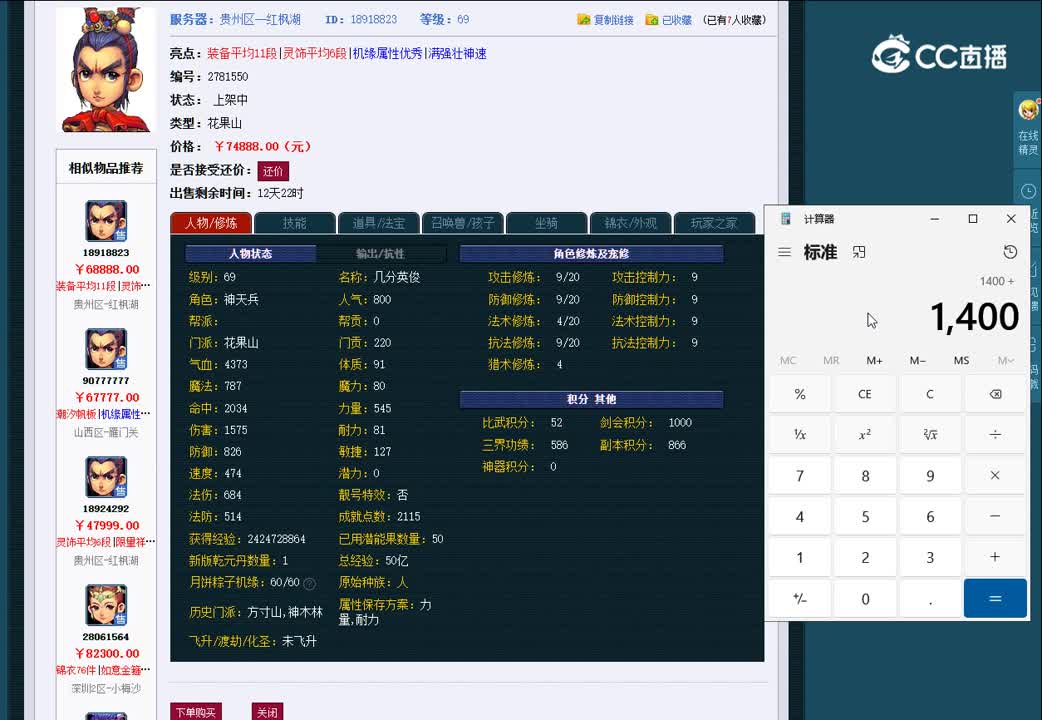The height and width of the screenshot is (720, 1042).
Task: Click the 已收藏 favorite icon
Action: point(652,20)
